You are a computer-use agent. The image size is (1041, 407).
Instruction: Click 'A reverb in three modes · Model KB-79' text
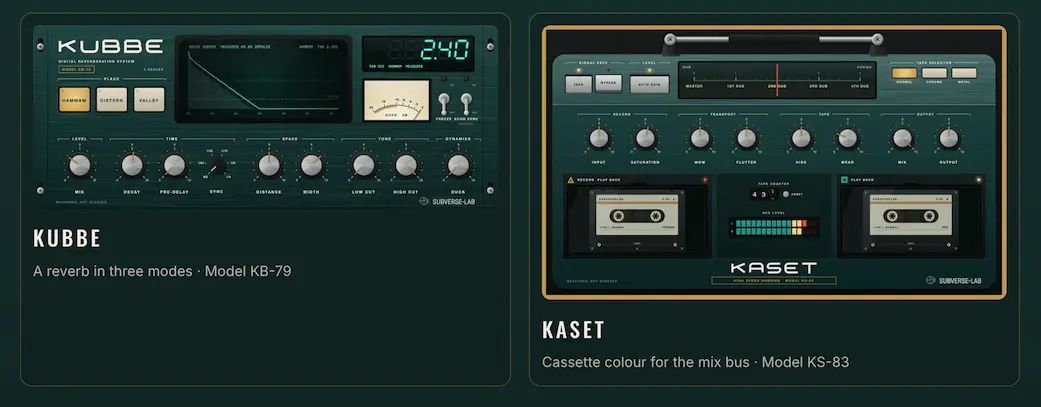162,271
